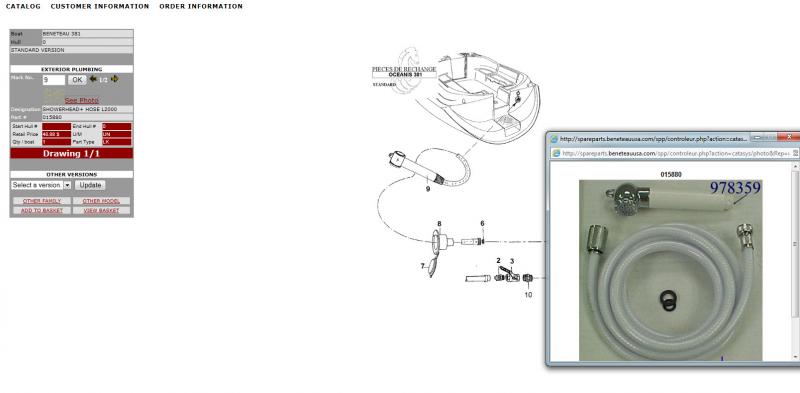Click the Mark No. input field
Viewport: 800px width, 393px height.
[x=54, y=80]
